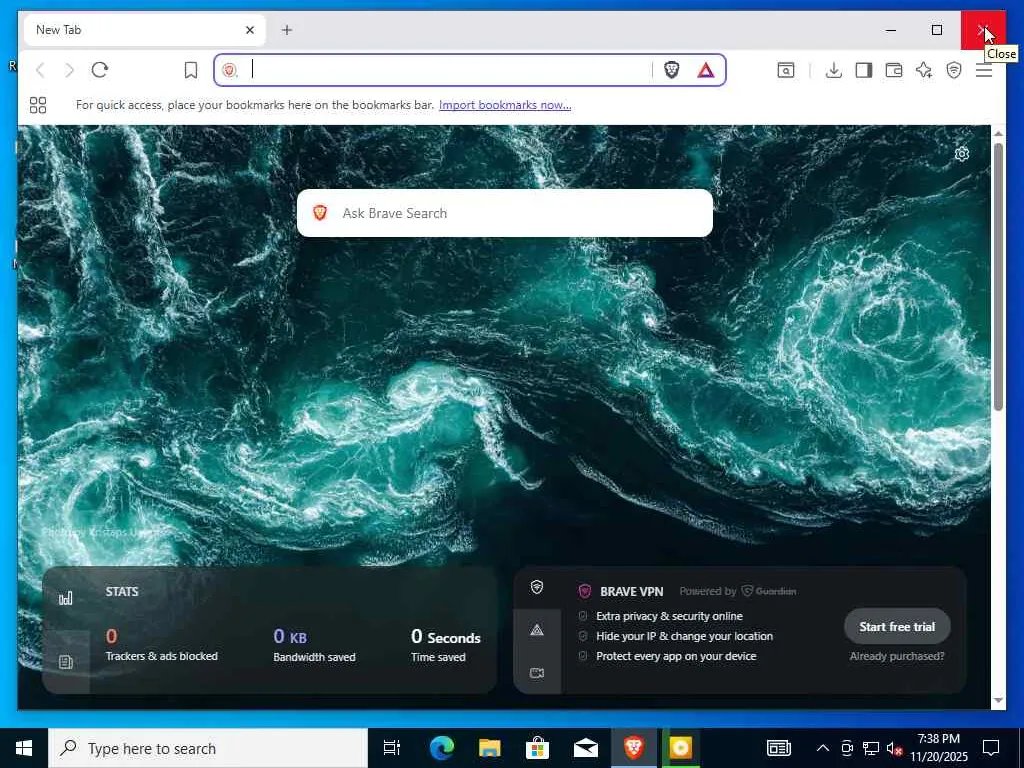Open Leo AI sparkle icon

923,70
